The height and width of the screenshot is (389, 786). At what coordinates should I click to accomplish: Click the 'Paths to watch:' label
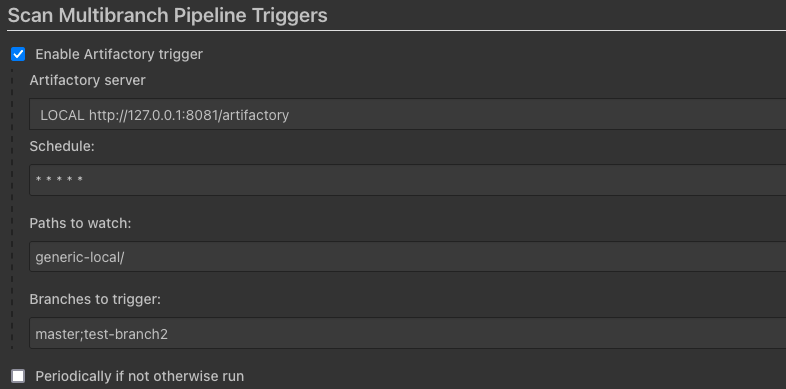pyautogui.click(x=80, y=223)
